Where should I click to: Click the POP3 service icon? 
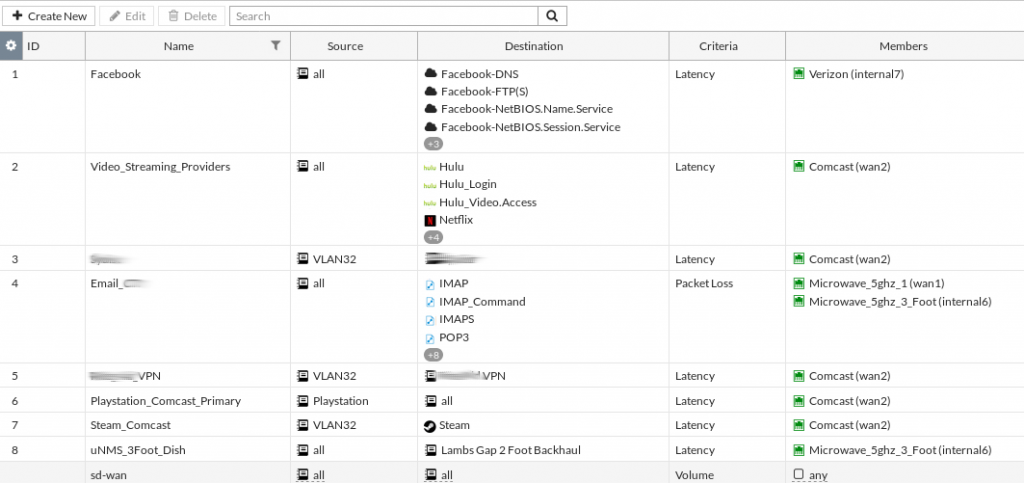430,338
